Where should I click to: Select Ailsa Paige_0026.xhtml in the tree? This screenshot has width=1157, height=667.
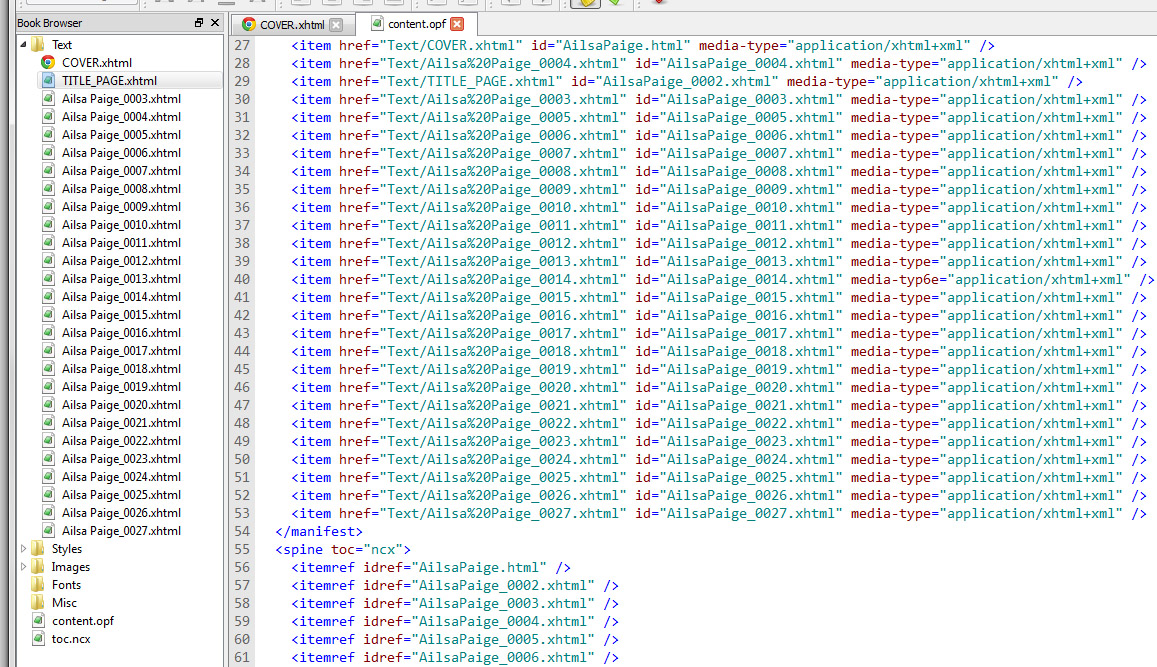click(121, 513)
